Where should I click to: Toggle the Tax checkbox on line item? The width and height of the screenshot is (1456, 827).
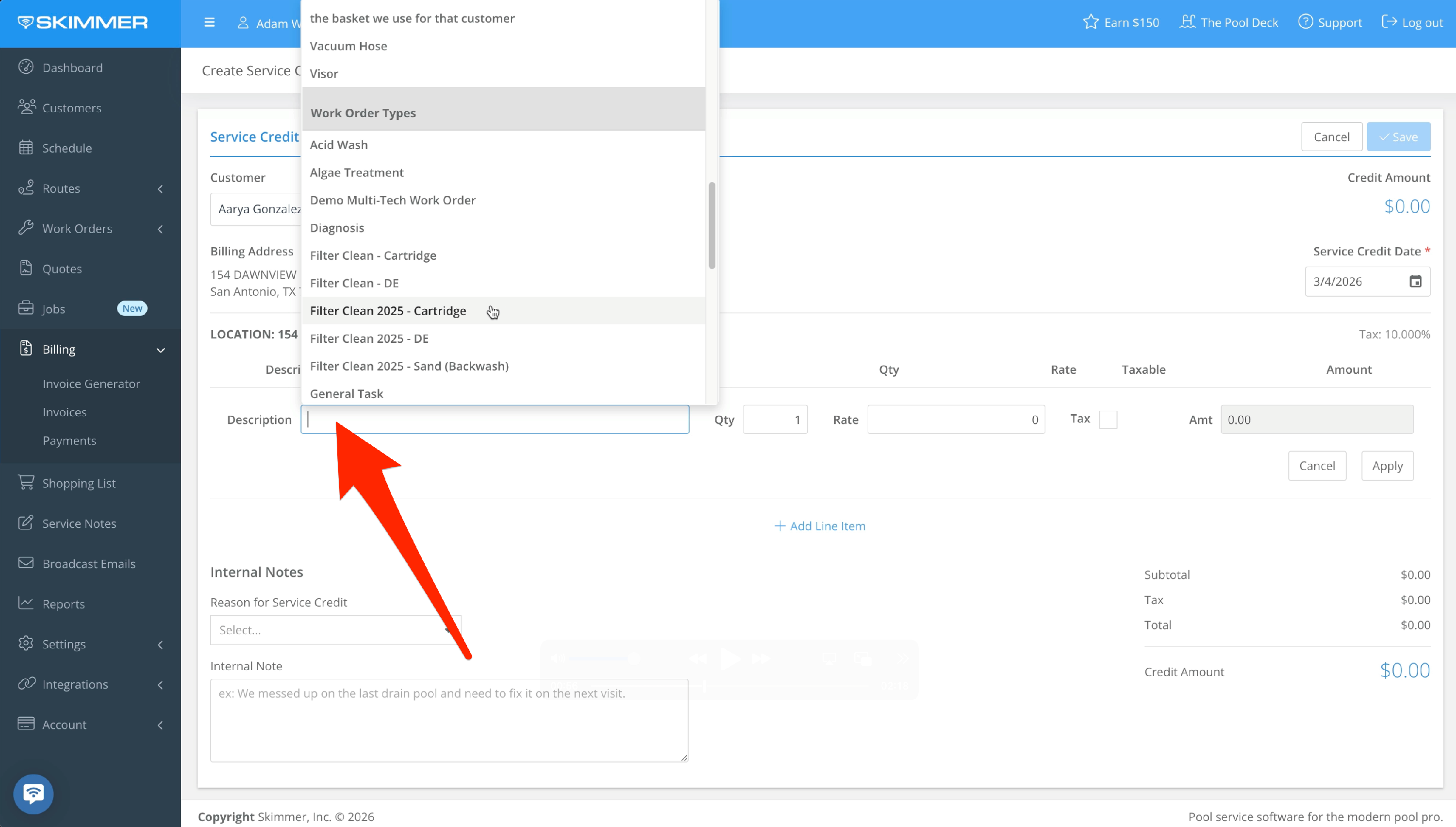(x=1108, y=420)
